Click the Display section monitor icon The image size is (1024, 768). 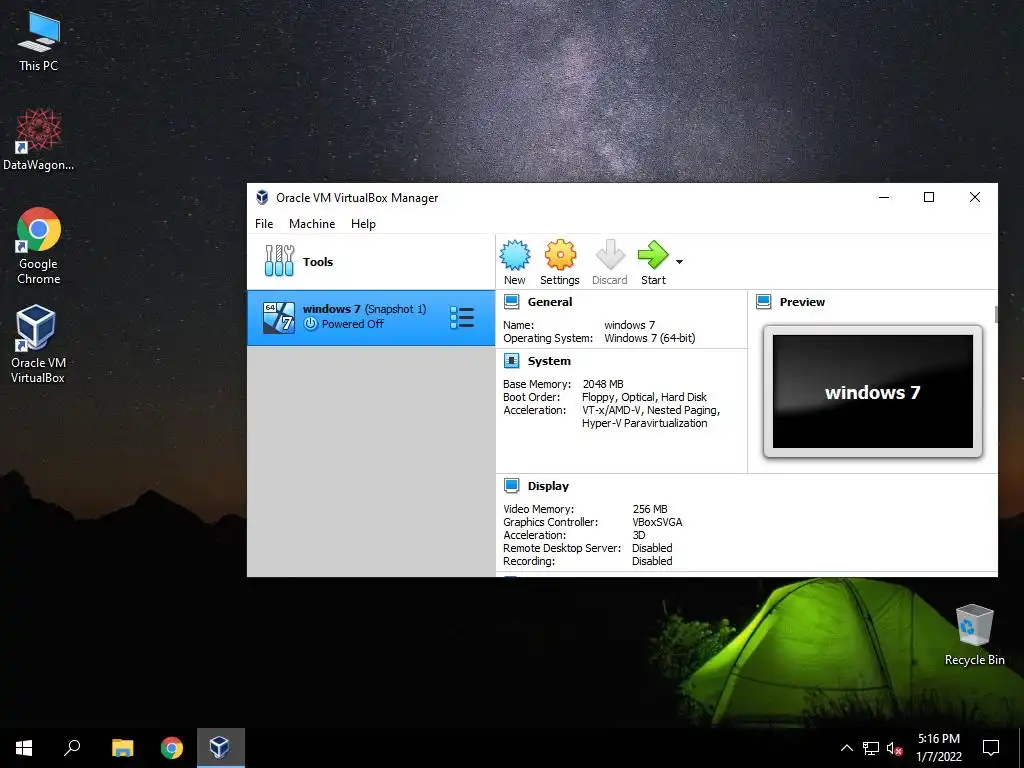pyautogui.click(x=512, y=486)
